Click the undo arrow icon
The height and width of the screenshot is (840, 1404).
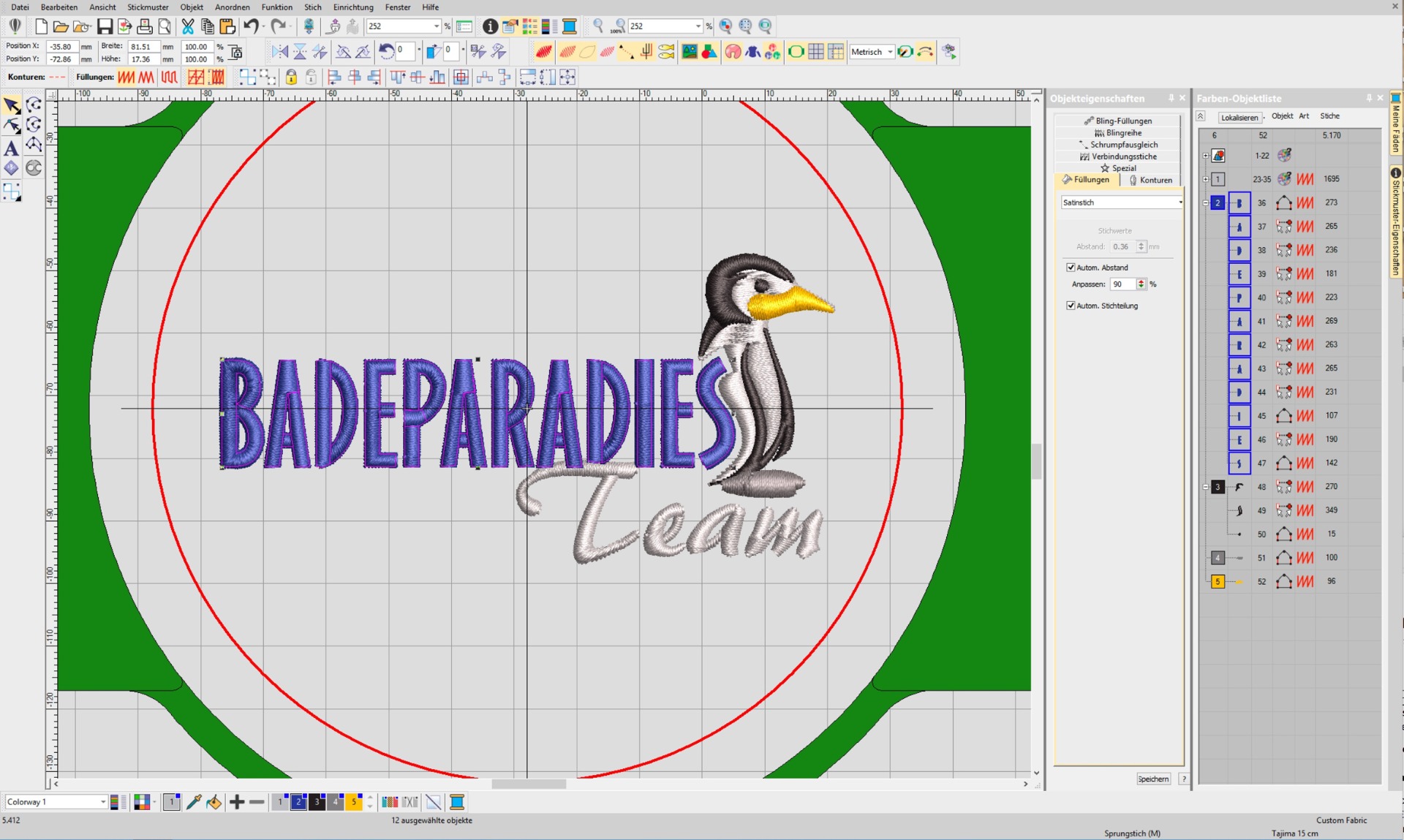(251, 26)
